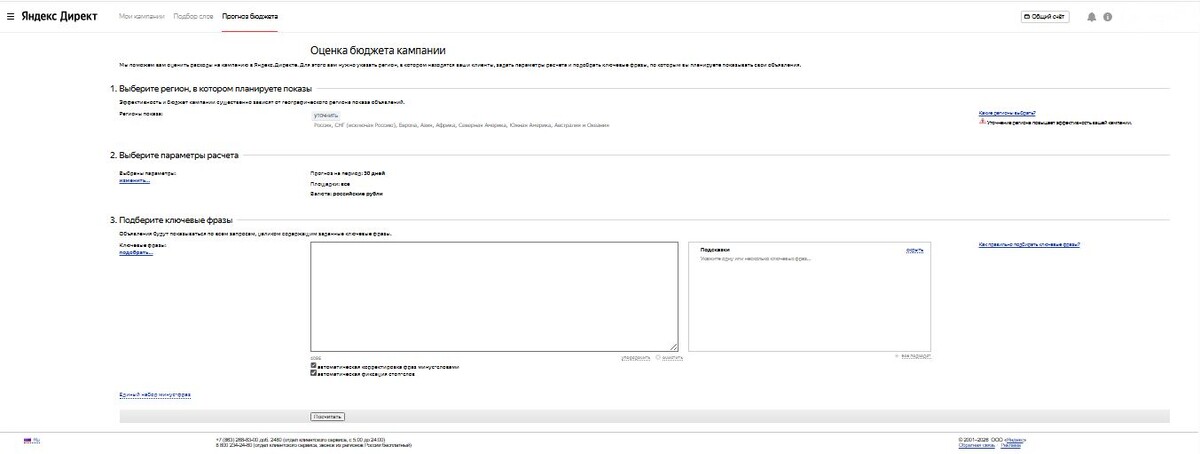Click the подобрать... keywords link
Viewport: 1200px width, 454px height.
coord(135,252)
